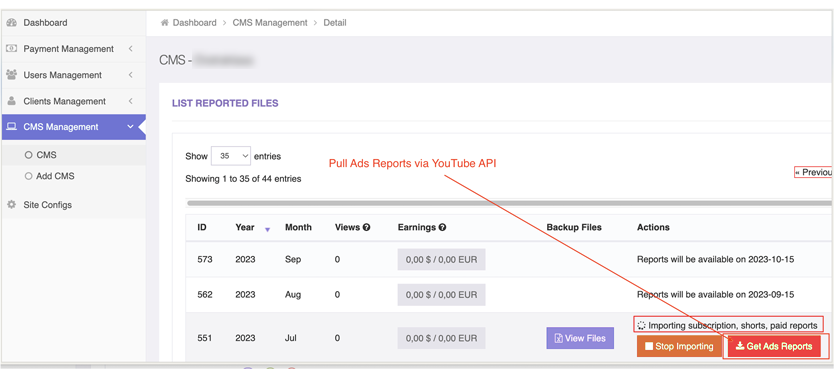The height and width of the screenshot is (377, 834).
Task: Open Dashboard in the sidebar
Action: [x=73, y=23]
